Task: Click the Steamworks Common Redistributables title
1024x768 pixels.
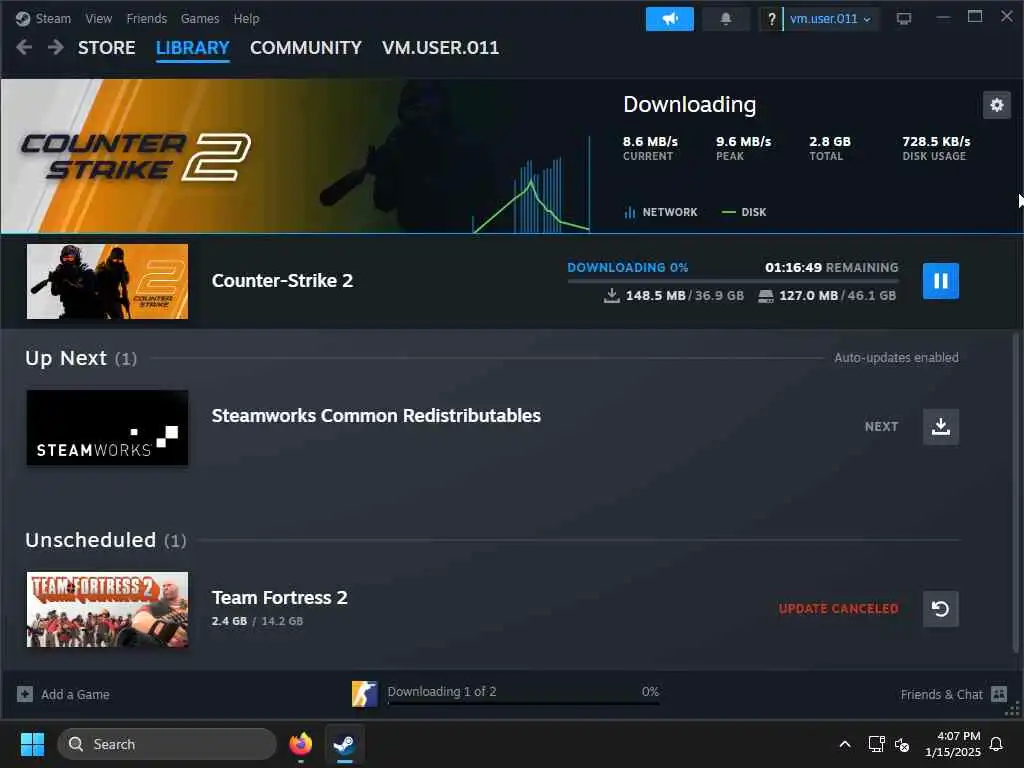Action: (x=376, y=416)
